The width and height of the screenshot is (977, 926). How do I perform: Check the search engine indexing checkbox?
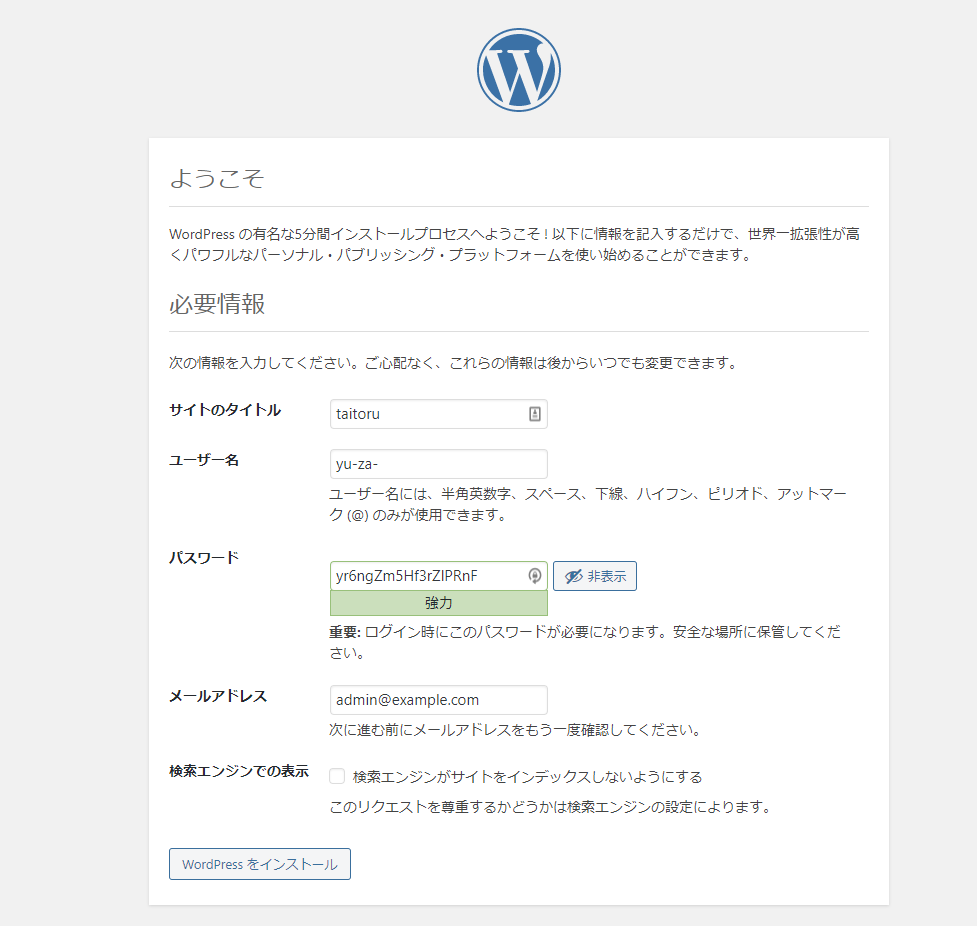(x=337, y=776)
